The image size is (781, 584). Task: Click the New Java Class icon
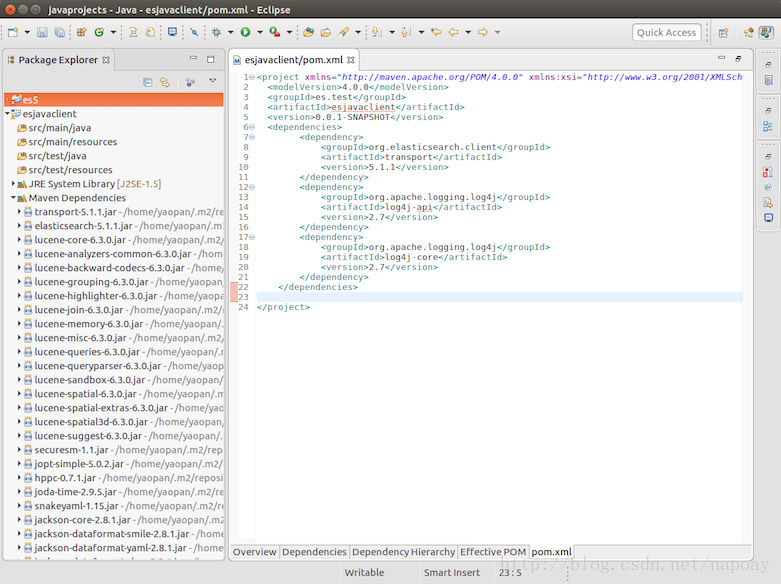[99, 32]
